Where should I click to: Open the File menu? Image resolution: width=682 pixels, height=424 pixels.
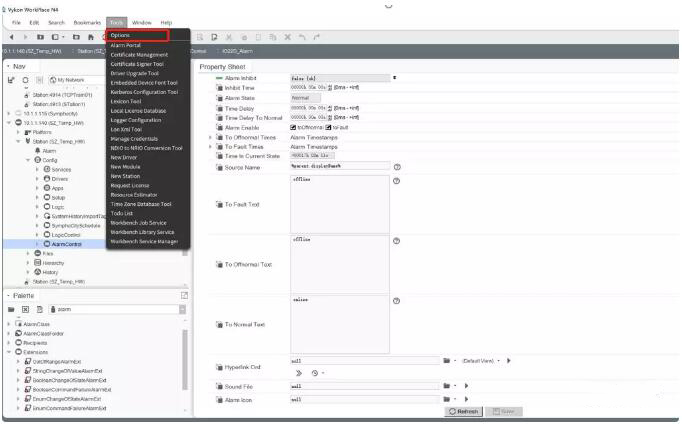pos(16,23)
